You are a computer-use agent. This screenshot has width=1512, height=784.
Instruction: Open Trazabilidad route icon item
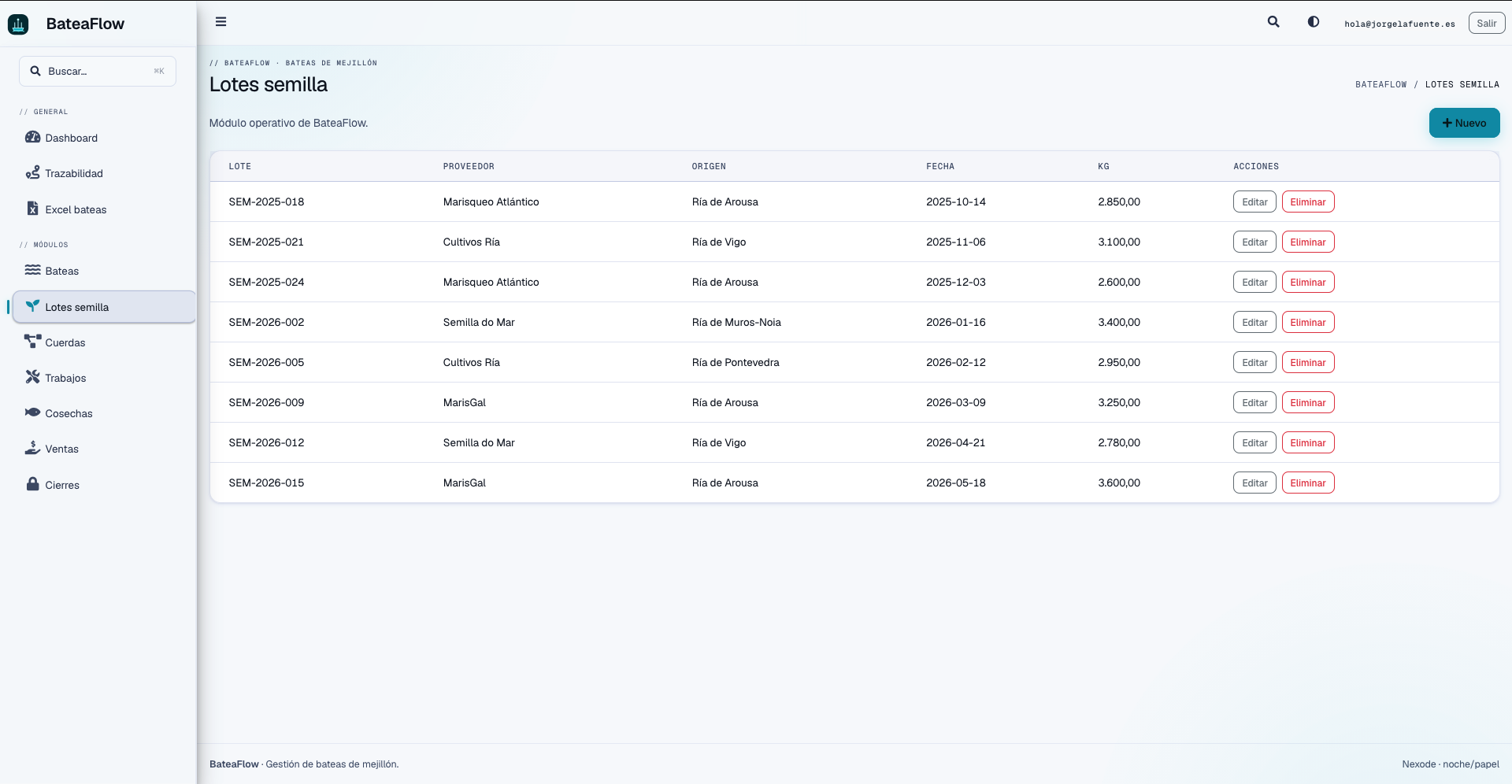104,173
